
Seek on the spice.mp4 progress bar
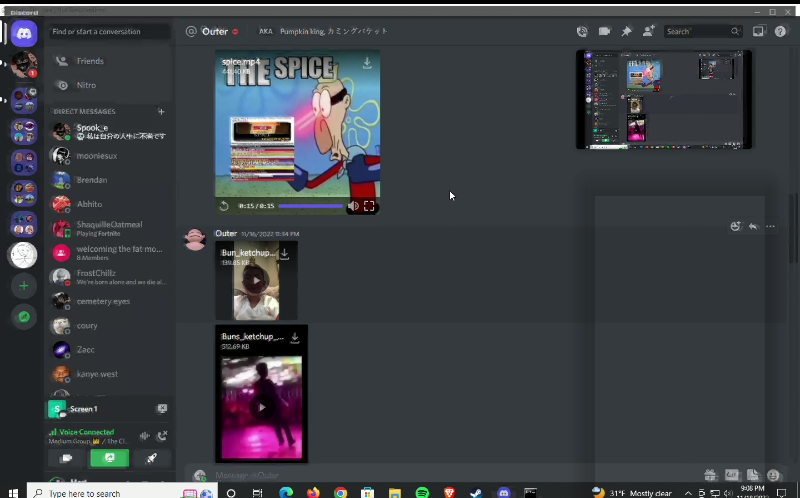click(310, 206)
